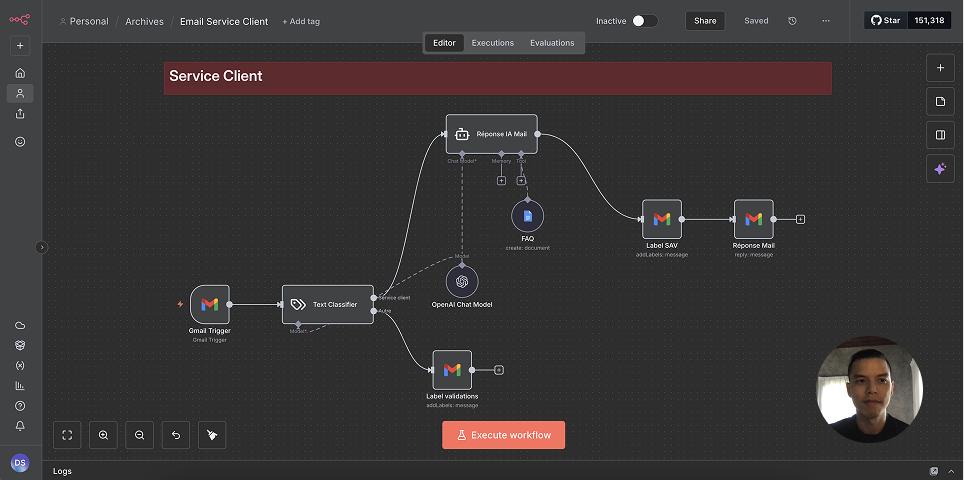Open the three-dots workflow options menu

point(825,21)
